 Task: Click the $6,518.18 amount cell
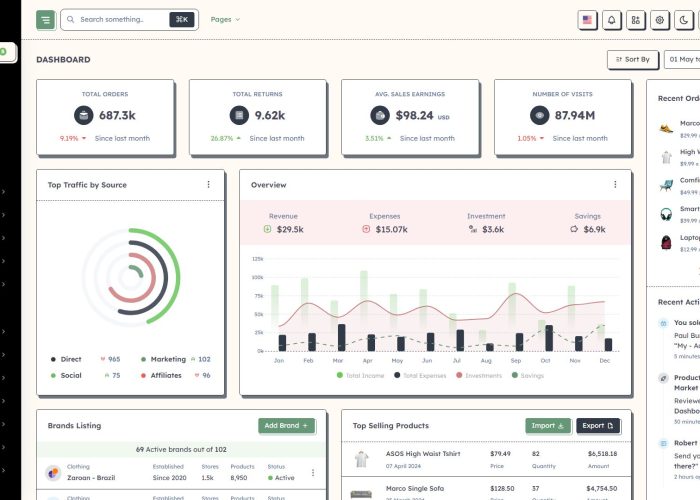602,454
